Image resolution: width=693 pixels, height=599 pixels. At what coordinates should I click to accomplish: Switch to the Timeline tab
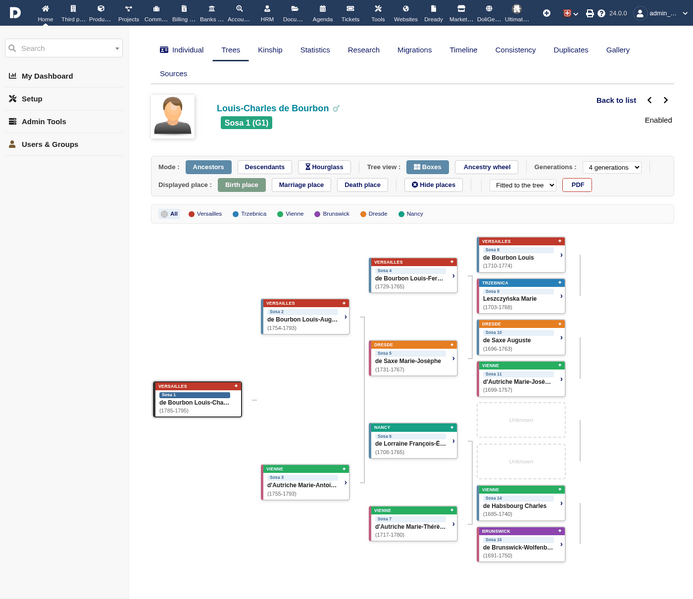click(464, 50)
